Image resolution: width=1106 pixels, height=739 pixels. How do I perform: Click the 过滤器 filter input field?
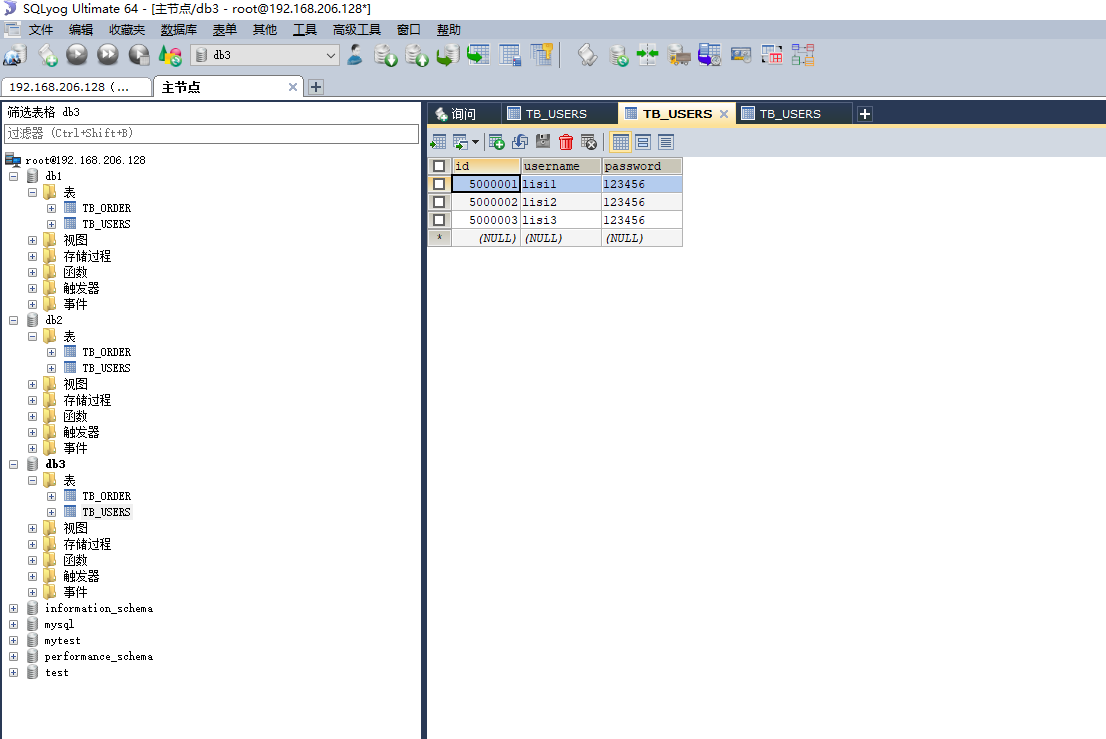coord(211,133)
